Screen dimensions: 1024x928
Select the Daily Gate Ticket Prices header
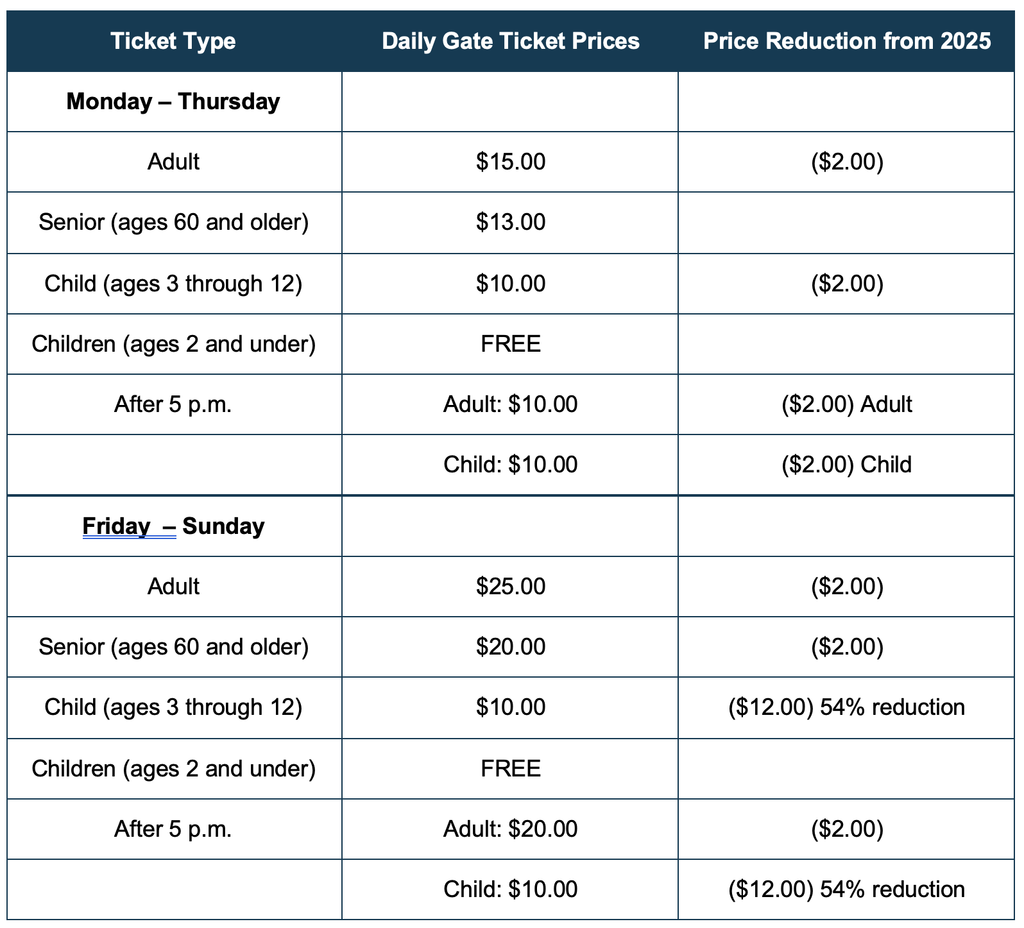[x=510, y=41]
